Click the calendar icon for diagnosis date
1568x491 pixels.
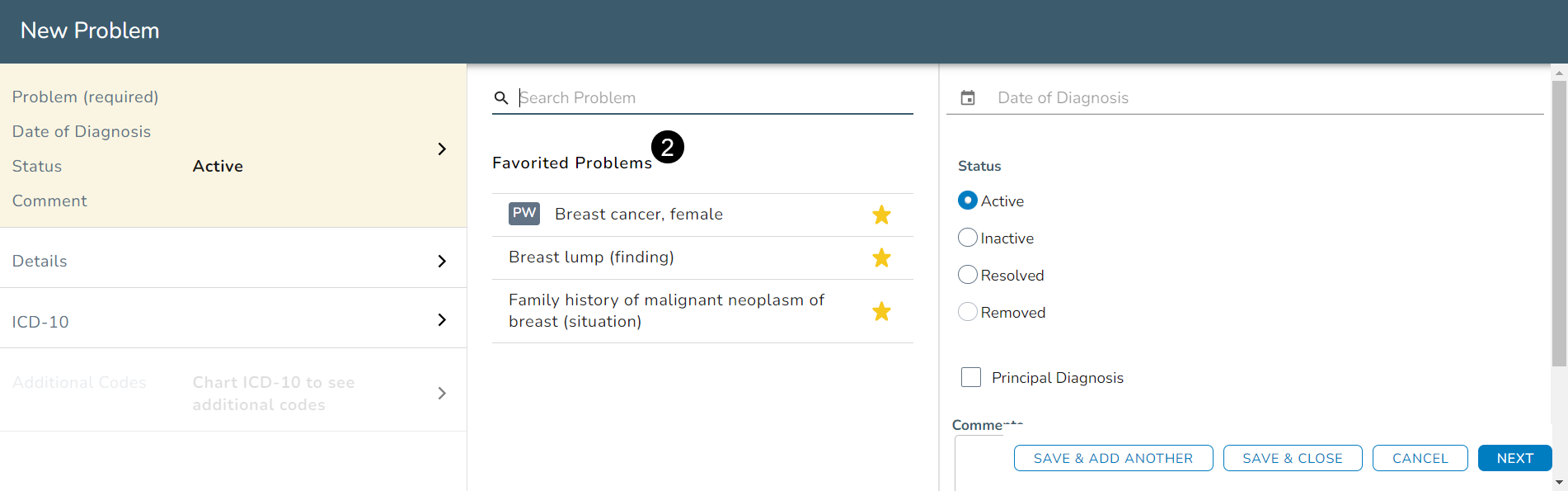click(968, 98)
